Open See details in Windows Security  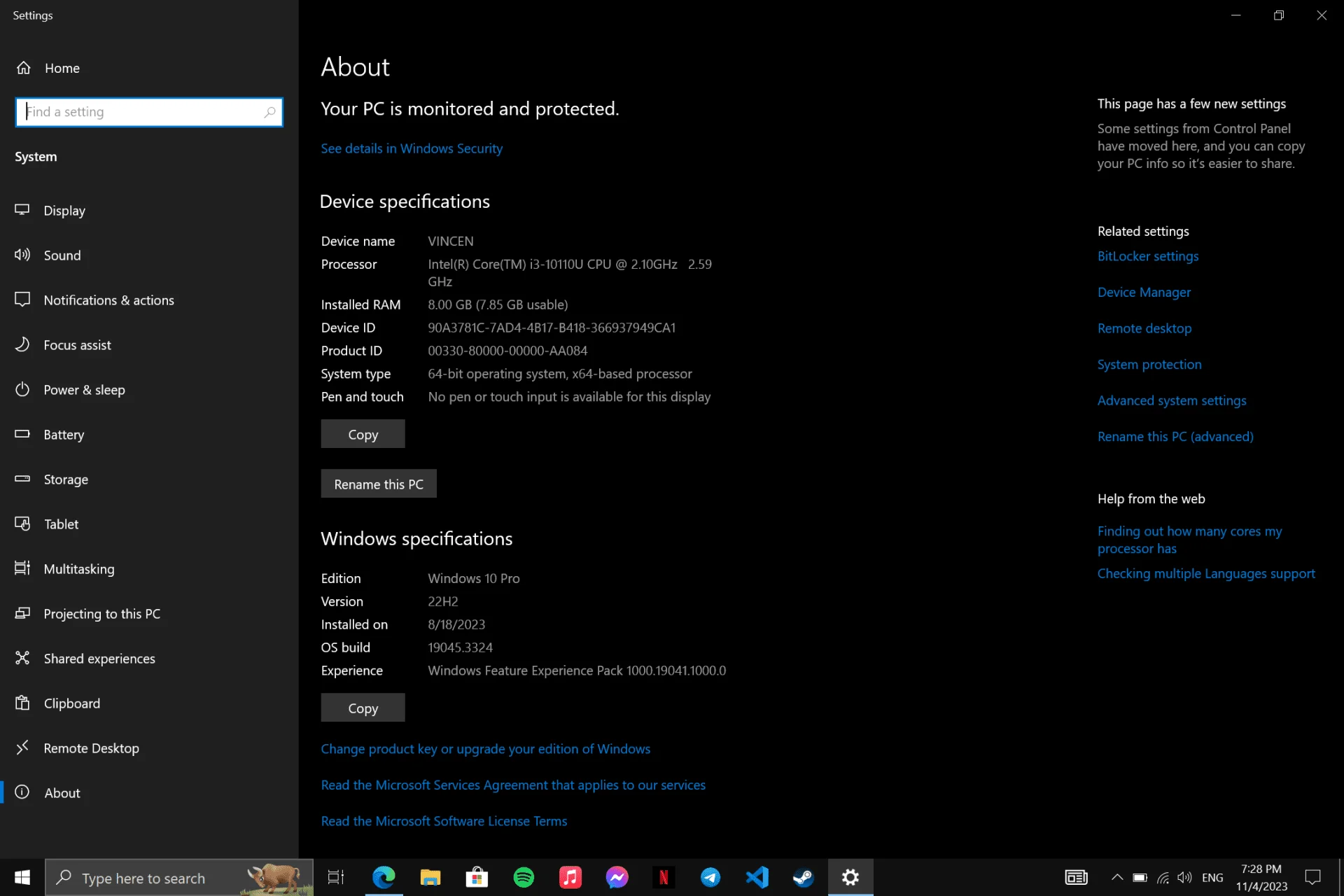click(412, 148)
